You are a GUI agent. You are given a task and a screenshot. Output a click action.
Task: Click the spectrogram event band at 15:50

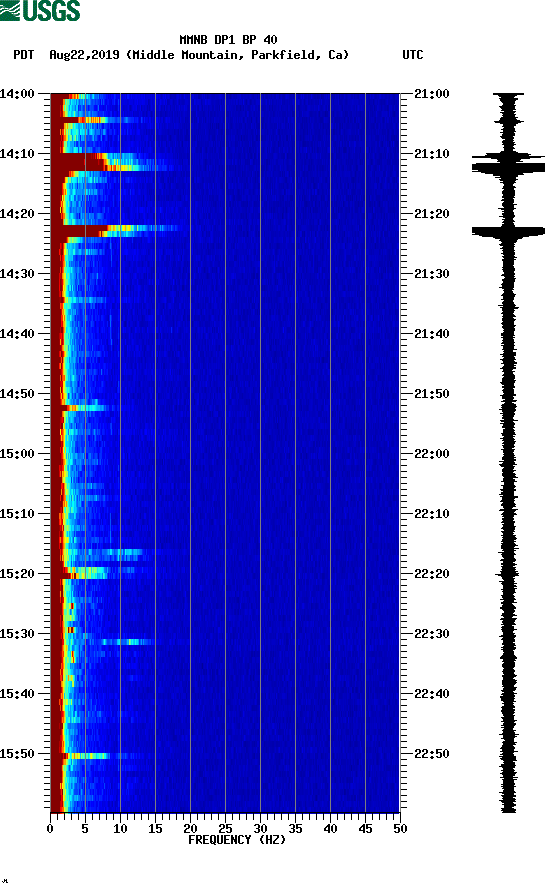coord(97,756)
